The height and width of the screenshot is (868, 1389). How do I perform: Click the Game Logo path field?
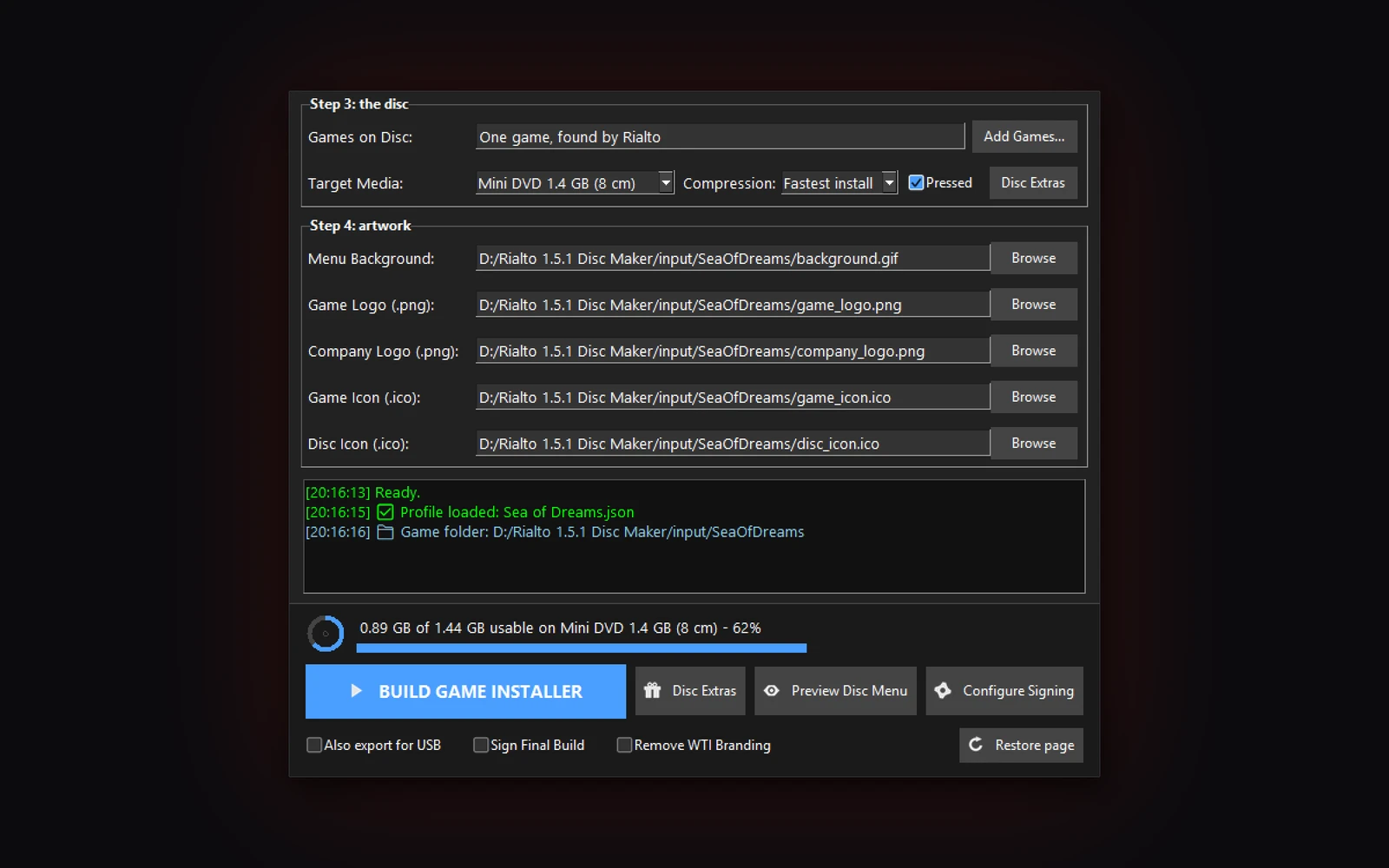point(733,305)
